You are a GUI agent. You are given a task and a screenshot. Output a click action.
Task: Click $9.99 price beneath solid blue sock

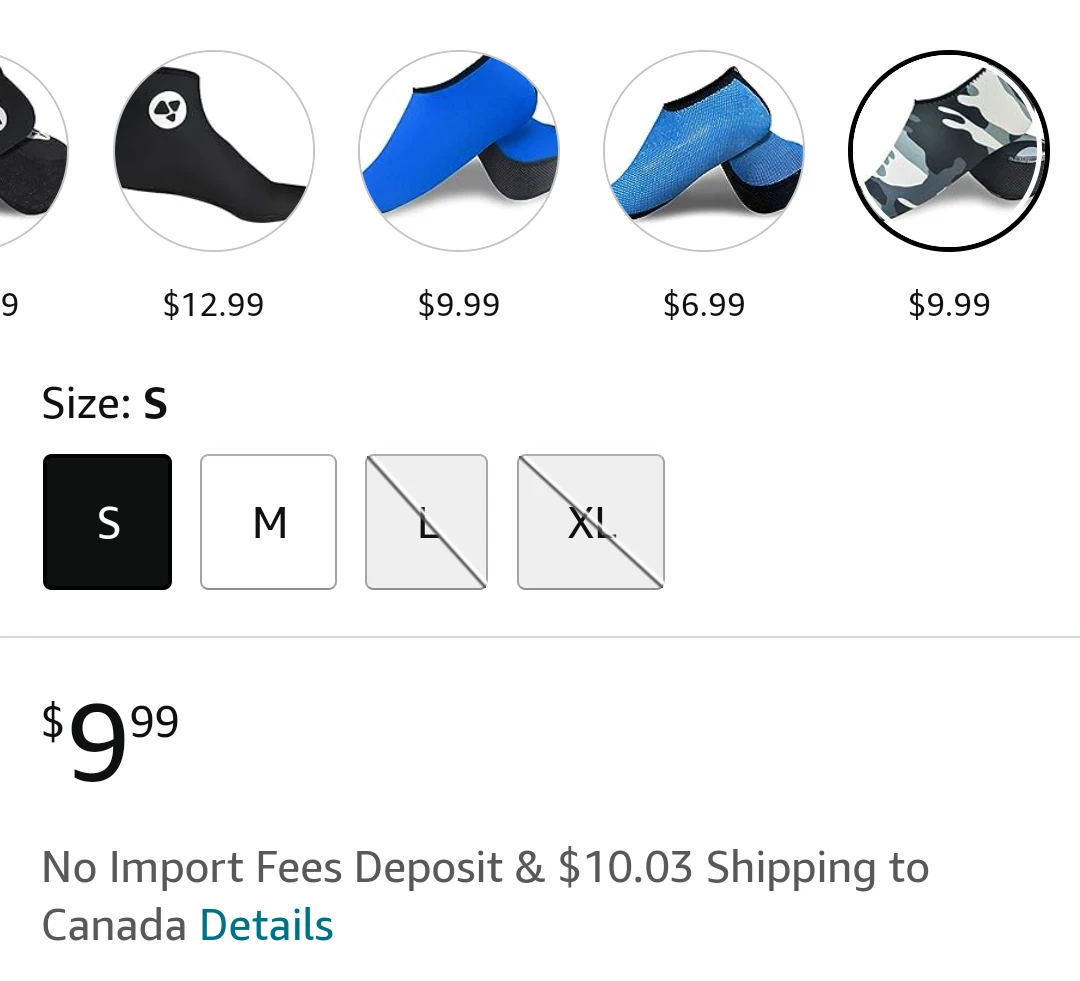[459, 304]
